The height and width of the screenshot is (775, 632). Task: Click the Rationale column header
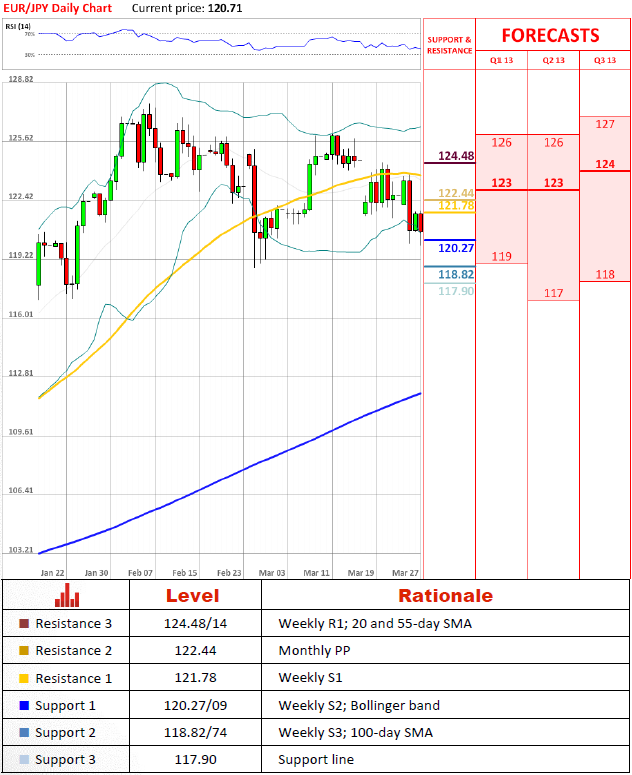445,596
